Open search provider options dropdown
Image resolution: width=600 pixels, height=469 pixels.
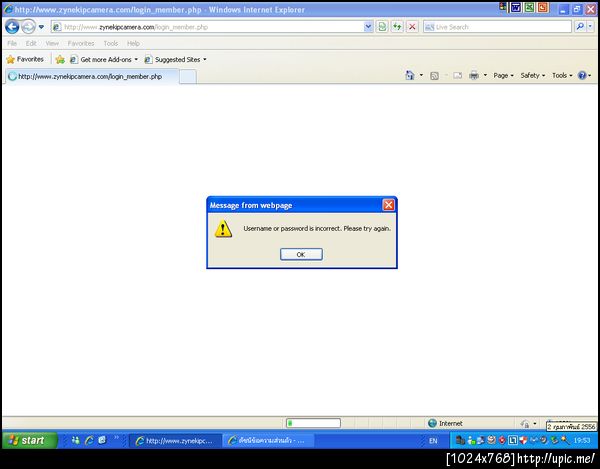[x=590, y=27]
